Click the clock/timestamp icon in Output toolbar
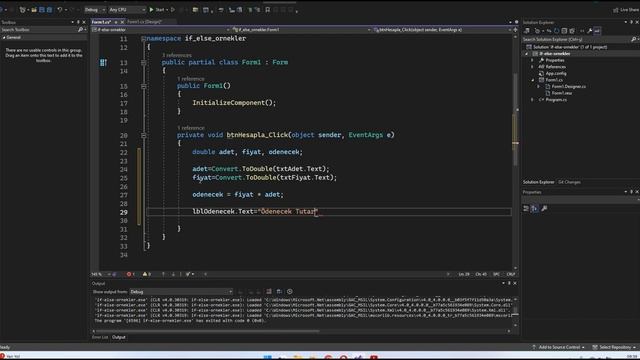Image resolution: width=640 pixels, height=360 pixels. (x=290, y=291)
